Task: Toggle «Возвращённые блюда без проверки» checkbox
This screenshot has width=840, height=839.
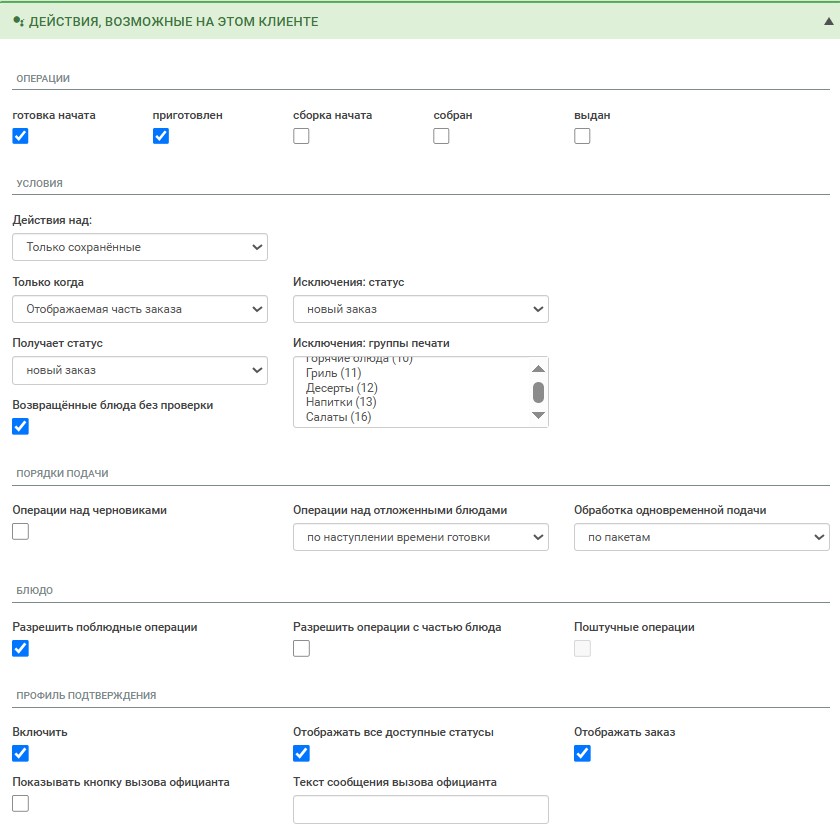Action: point(20,427)
